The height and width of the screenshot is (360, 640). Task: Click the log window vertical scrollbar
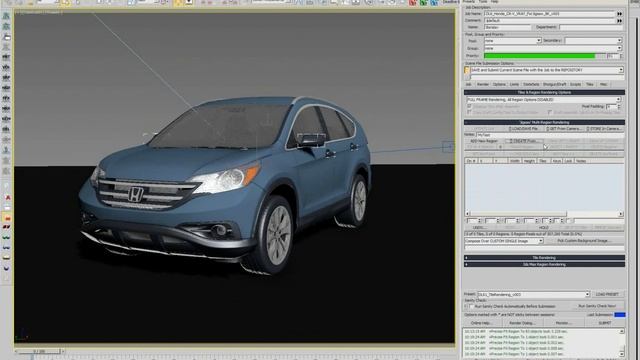pyautogui.click(x=622, y=342)
